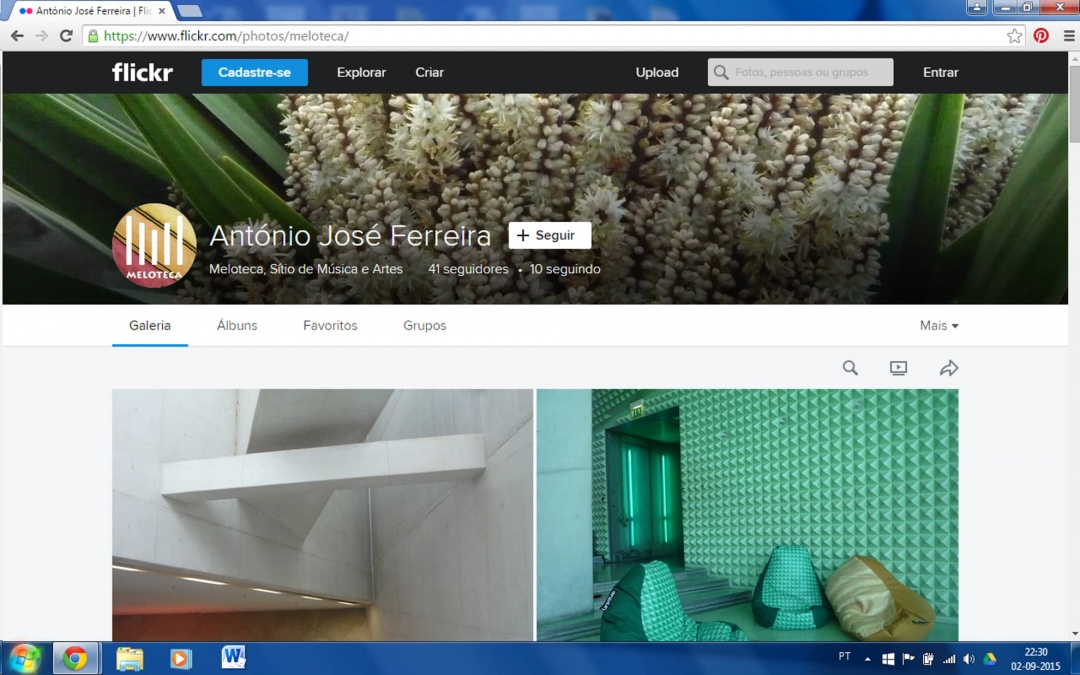Click the Cadastre-se sign-up button
Image resolution: width=1080 pixels, height=675 pixels.
tap(254, 72)
